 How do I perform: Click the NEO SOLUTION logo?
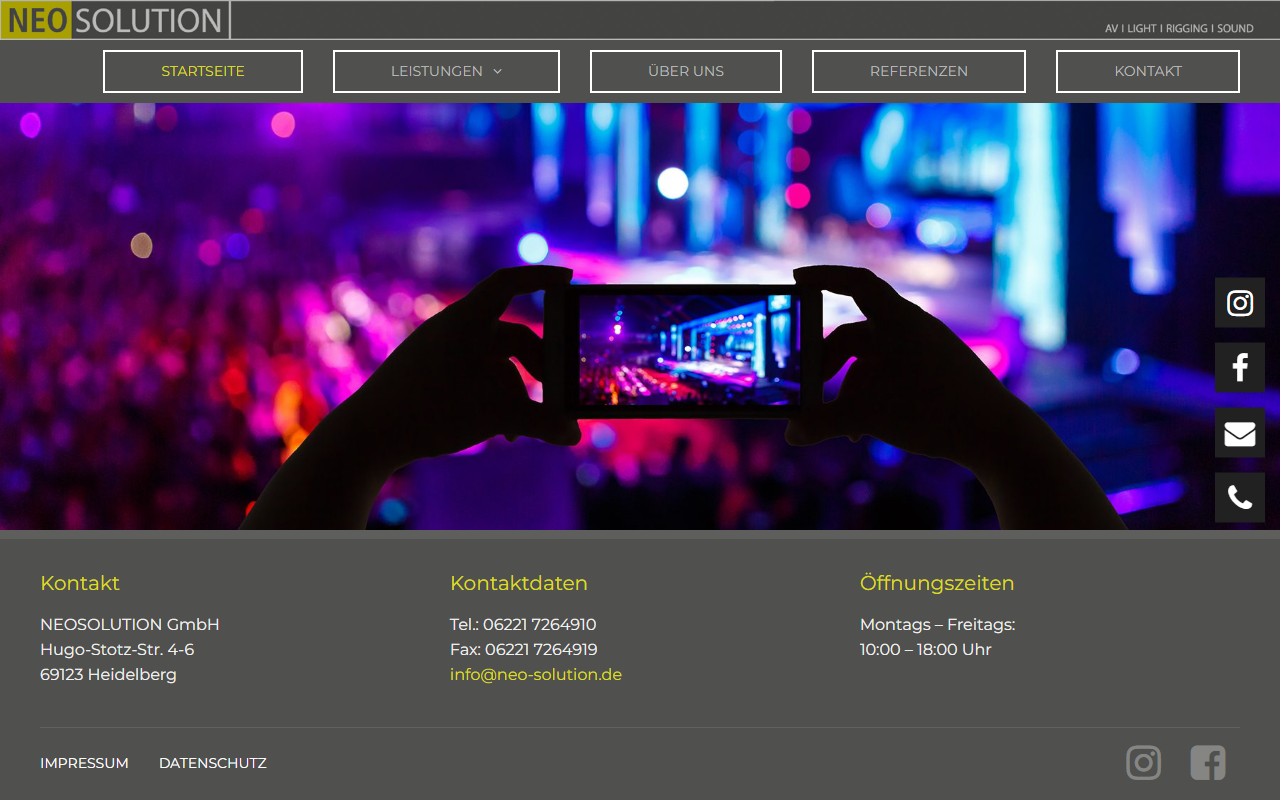point(115,20)
